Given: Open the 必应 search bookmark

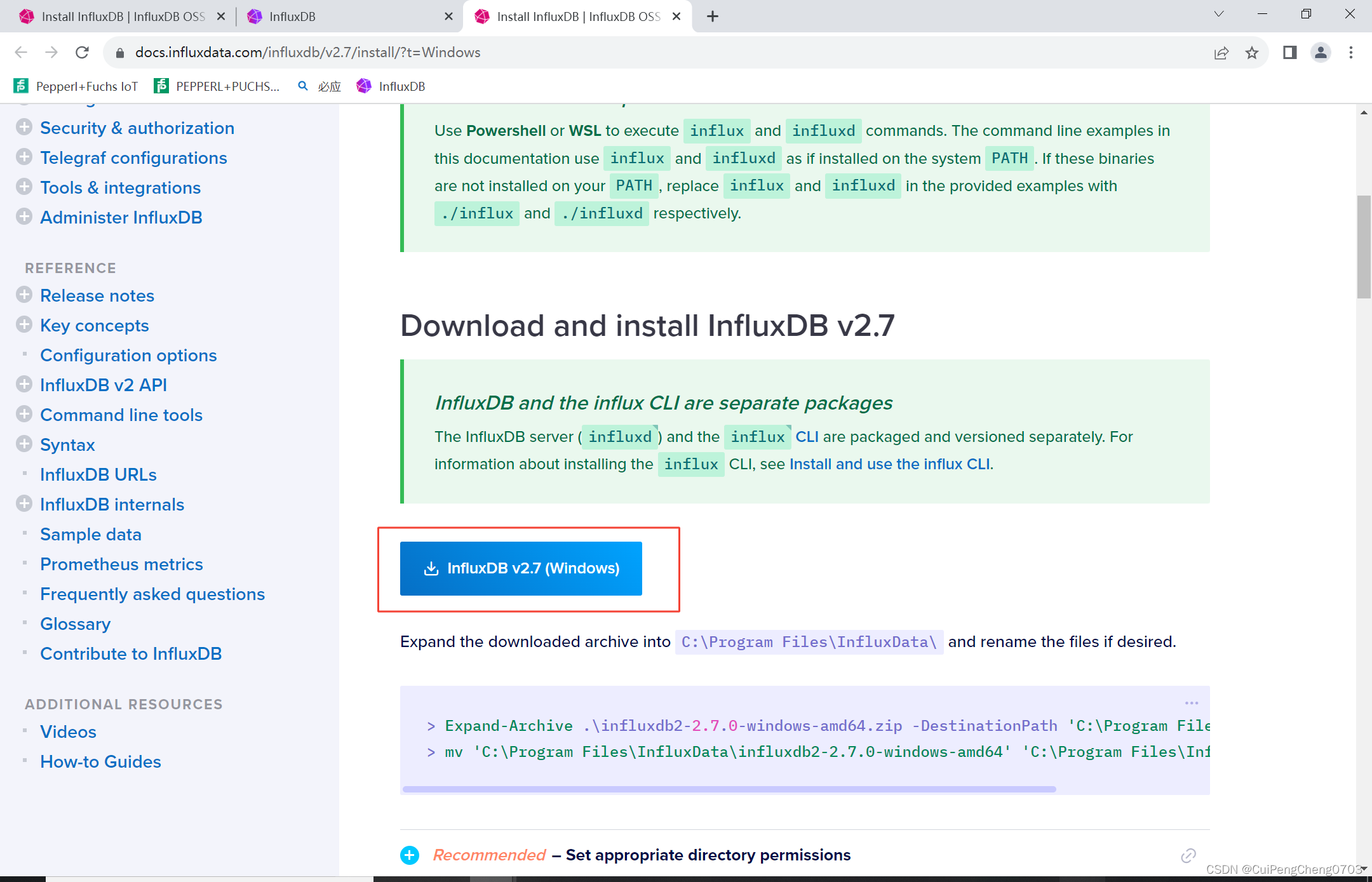Looking at the screenshot, I should coord(318,86).
